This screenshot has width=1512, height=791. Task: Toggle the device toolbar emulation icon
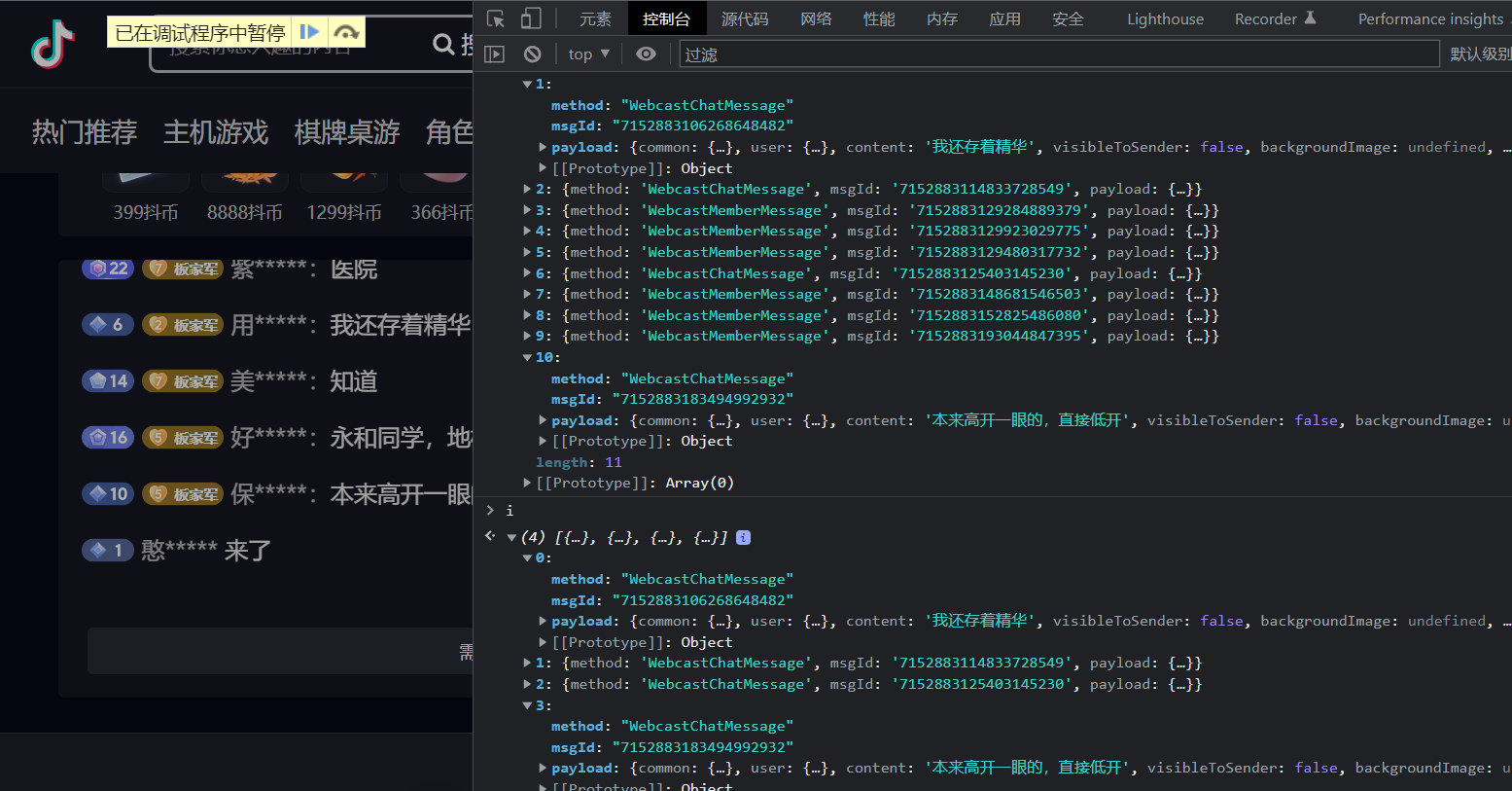(531, 18)
